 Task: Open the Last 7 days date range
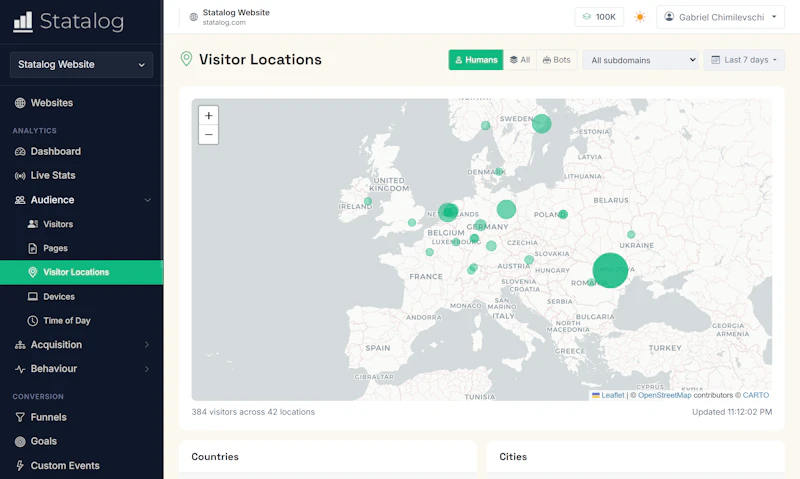pos(744,60)
